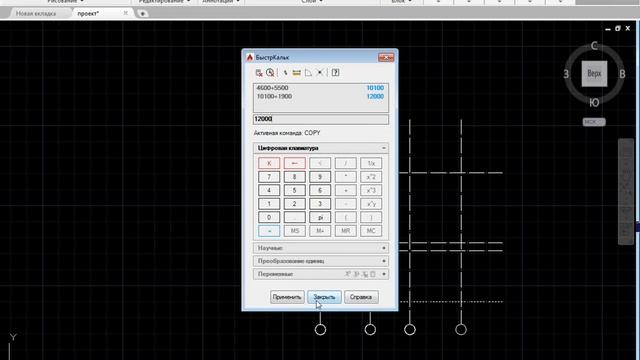The image size is (640, 360).
Task: Select history expression 4600+5500
Action: pyautogui.click(x=272, y=88)
